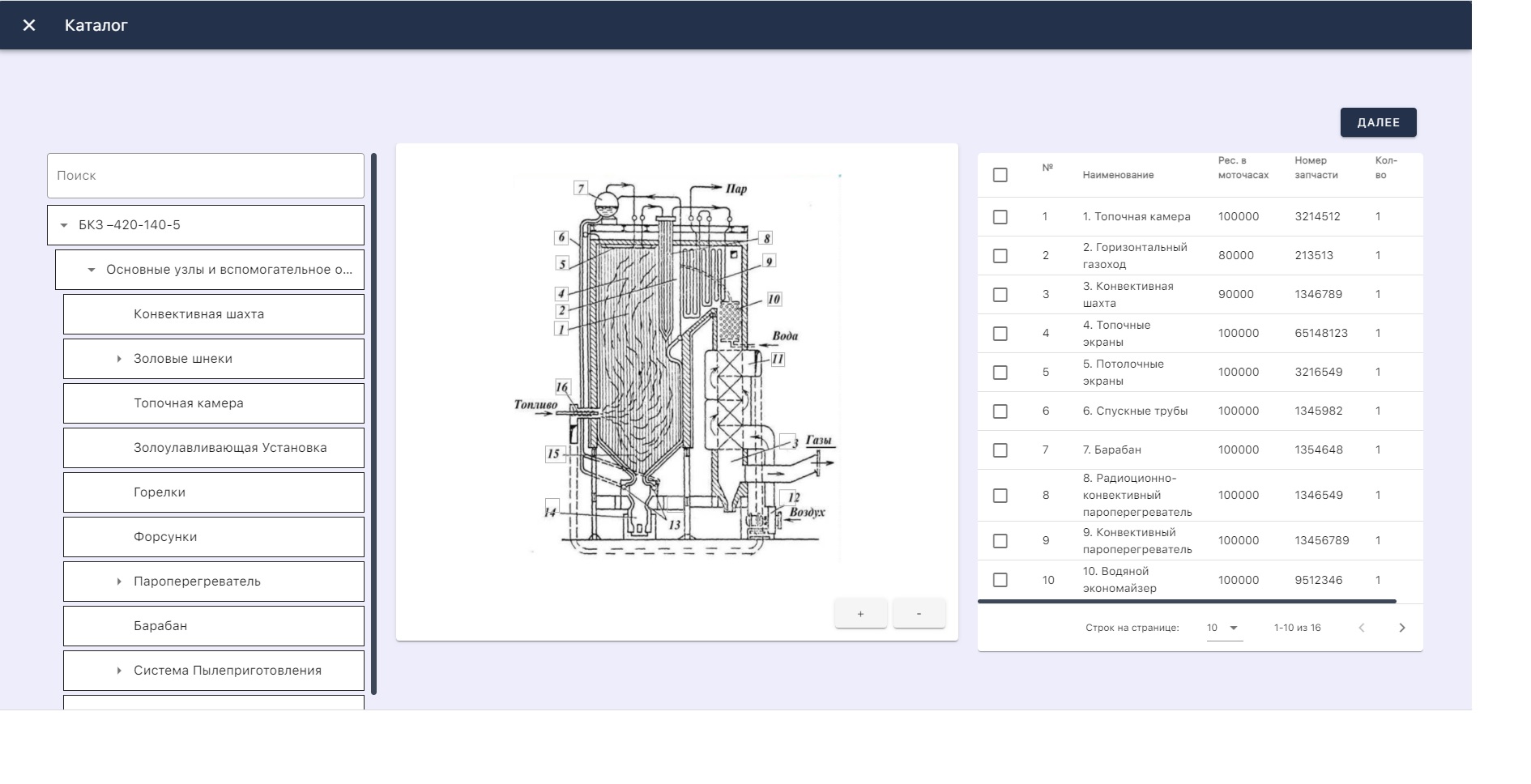Click the Наименование column header

pyautogui.click(x=1118, y=175)
